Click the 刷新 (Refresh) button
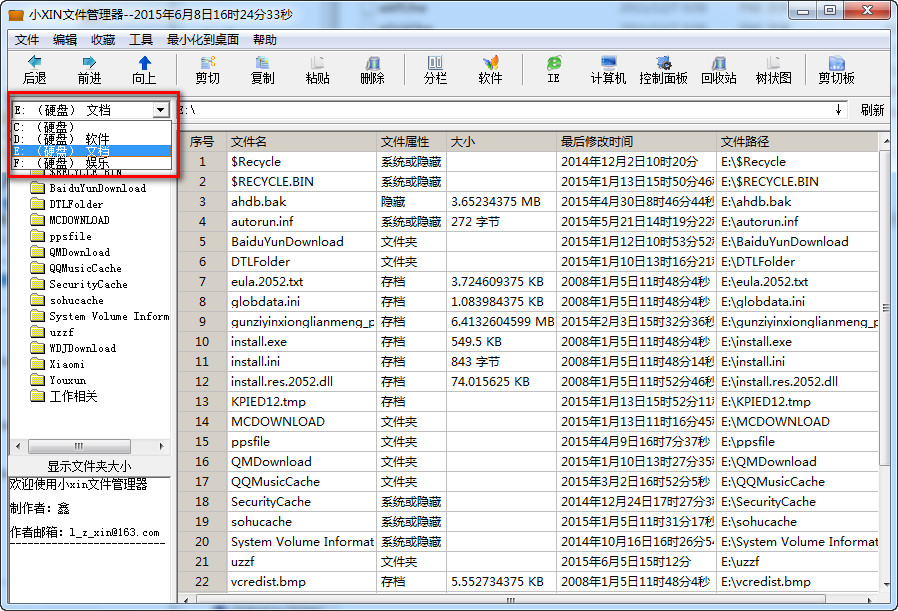898x611 pixels. [x=871, y=110]
